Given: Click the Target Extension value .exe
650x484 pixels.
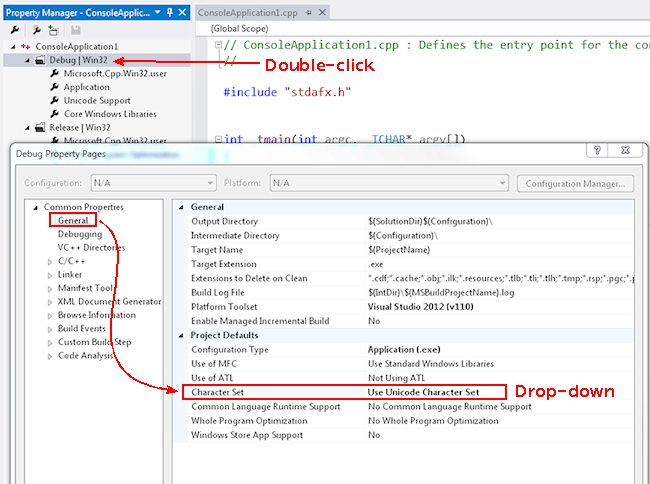Looking at the screenshot, I should pos(376,264).
